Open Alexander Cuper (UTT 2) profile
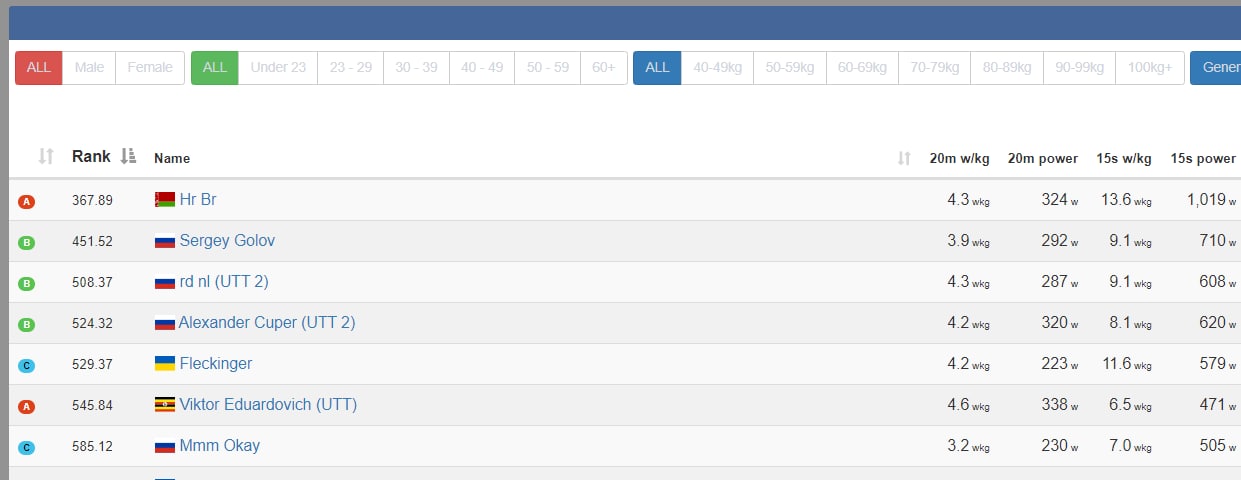 (267, 323)
